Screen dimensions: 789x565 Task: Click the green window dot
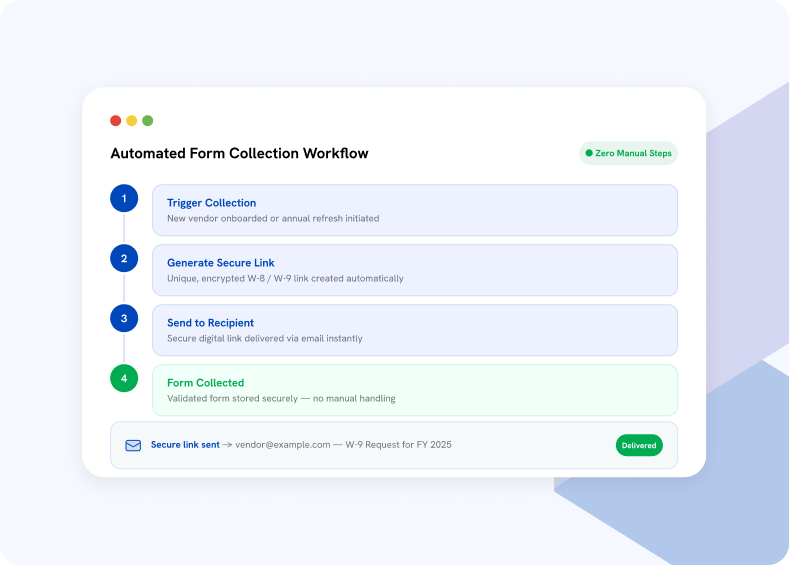147,121
